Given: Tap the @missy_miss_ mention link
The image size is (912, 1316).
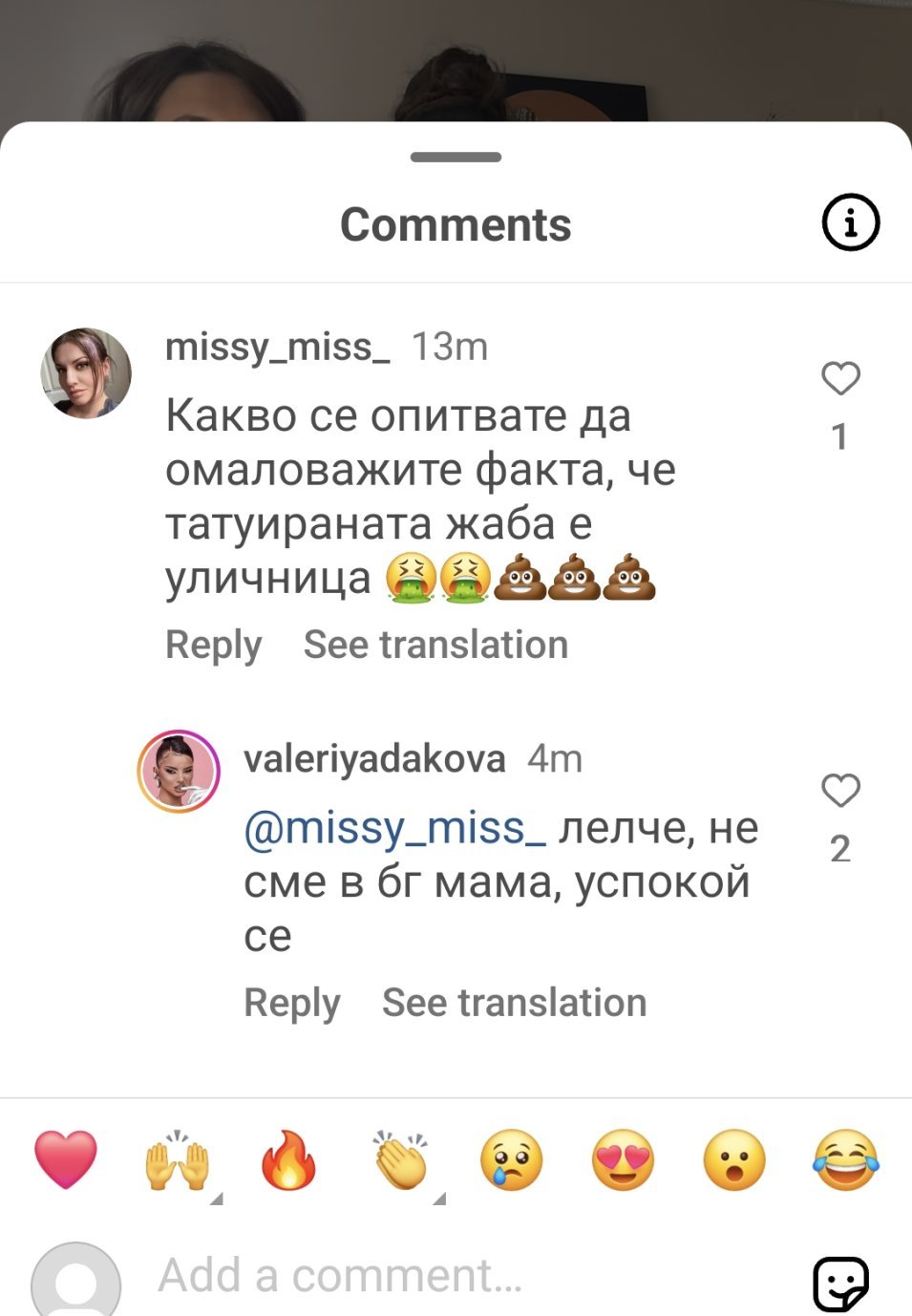Looking at the screenshot, I should pos(394,828).
